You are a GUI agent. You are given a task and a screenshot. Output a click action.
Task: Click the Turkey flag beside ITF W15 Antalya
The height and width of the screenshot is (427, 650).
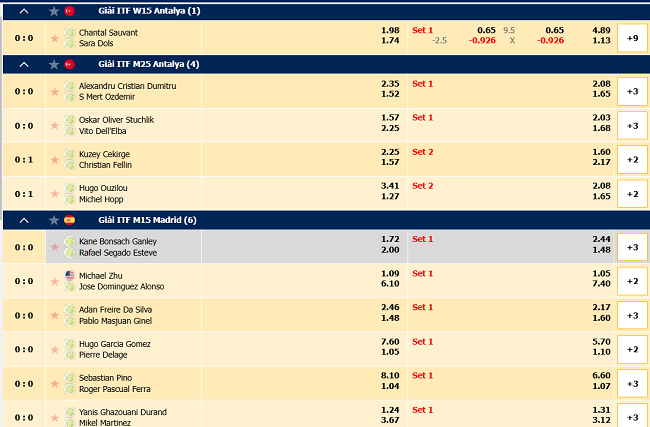point(70,11)
